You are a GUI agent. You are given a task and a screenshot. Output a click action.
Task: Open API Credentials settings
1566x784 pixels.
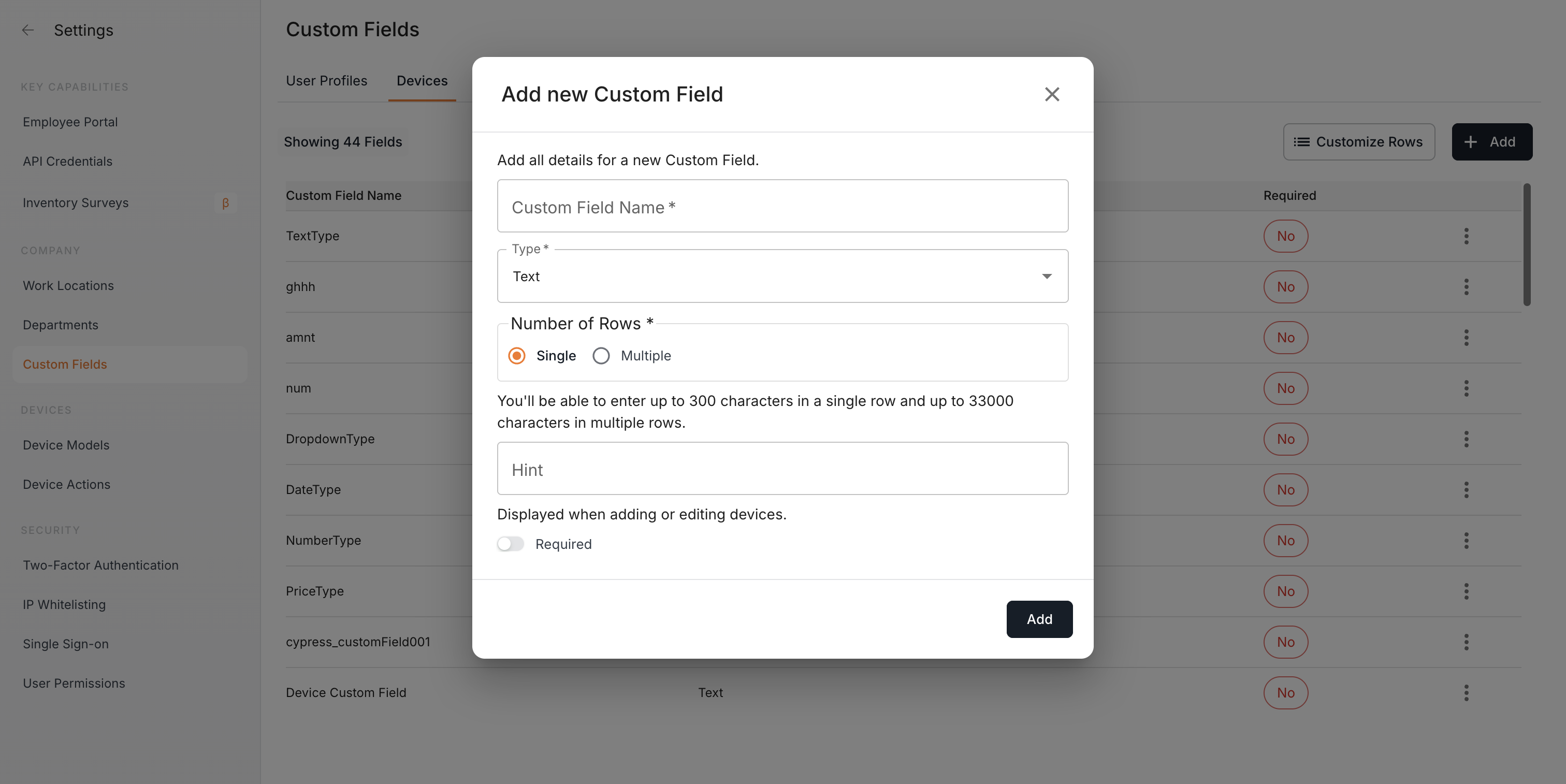(67, 162)
